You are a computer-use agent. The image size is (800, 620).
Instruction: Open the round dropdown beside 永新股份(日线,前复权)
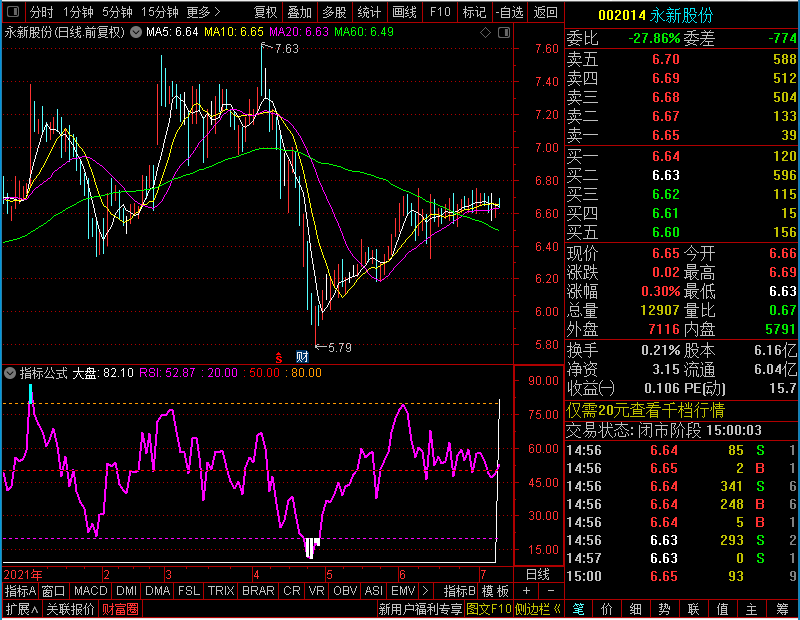click(136, 32)
